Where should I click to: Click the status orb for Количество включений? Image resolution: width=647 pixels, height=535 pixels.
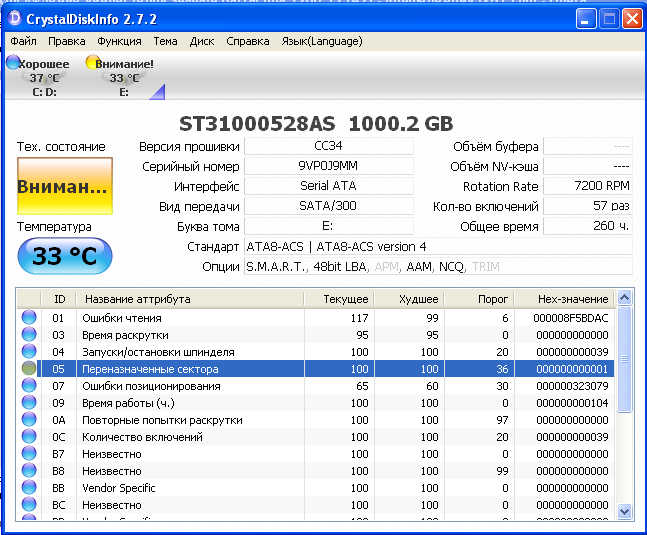29,437
